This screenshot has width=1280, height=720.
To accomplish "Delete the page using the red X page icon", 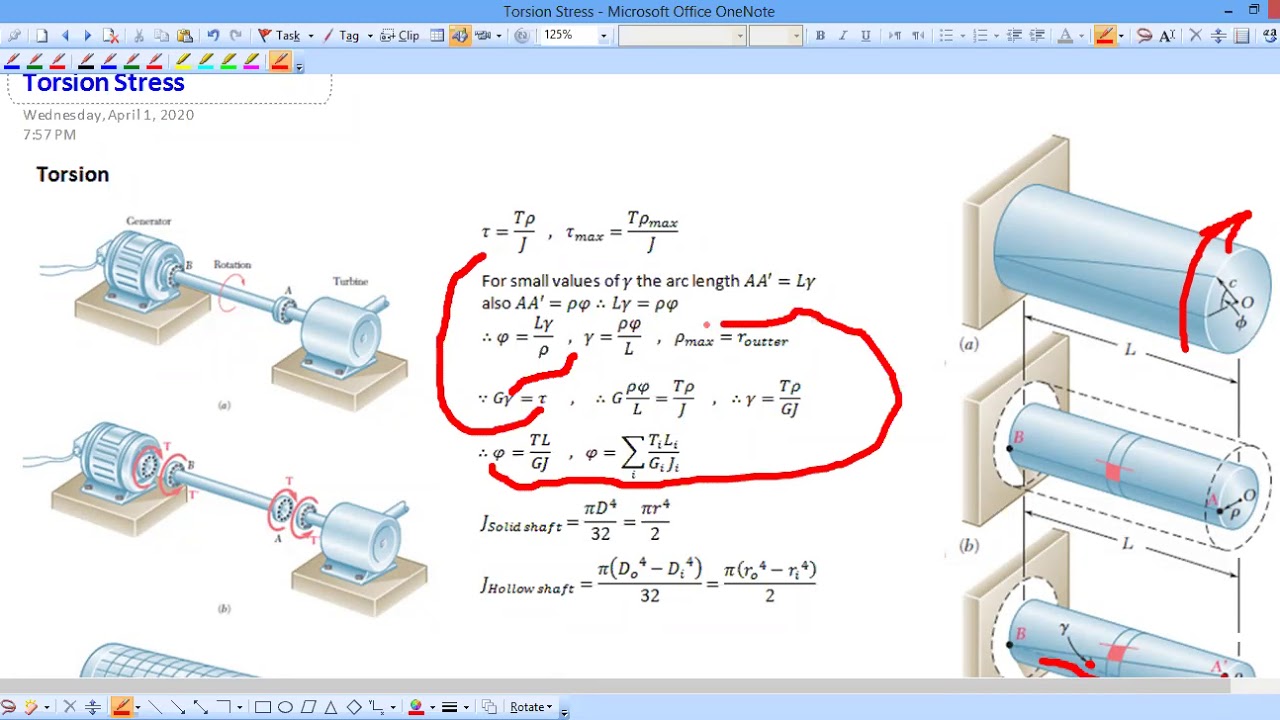I will click(111, 35).
